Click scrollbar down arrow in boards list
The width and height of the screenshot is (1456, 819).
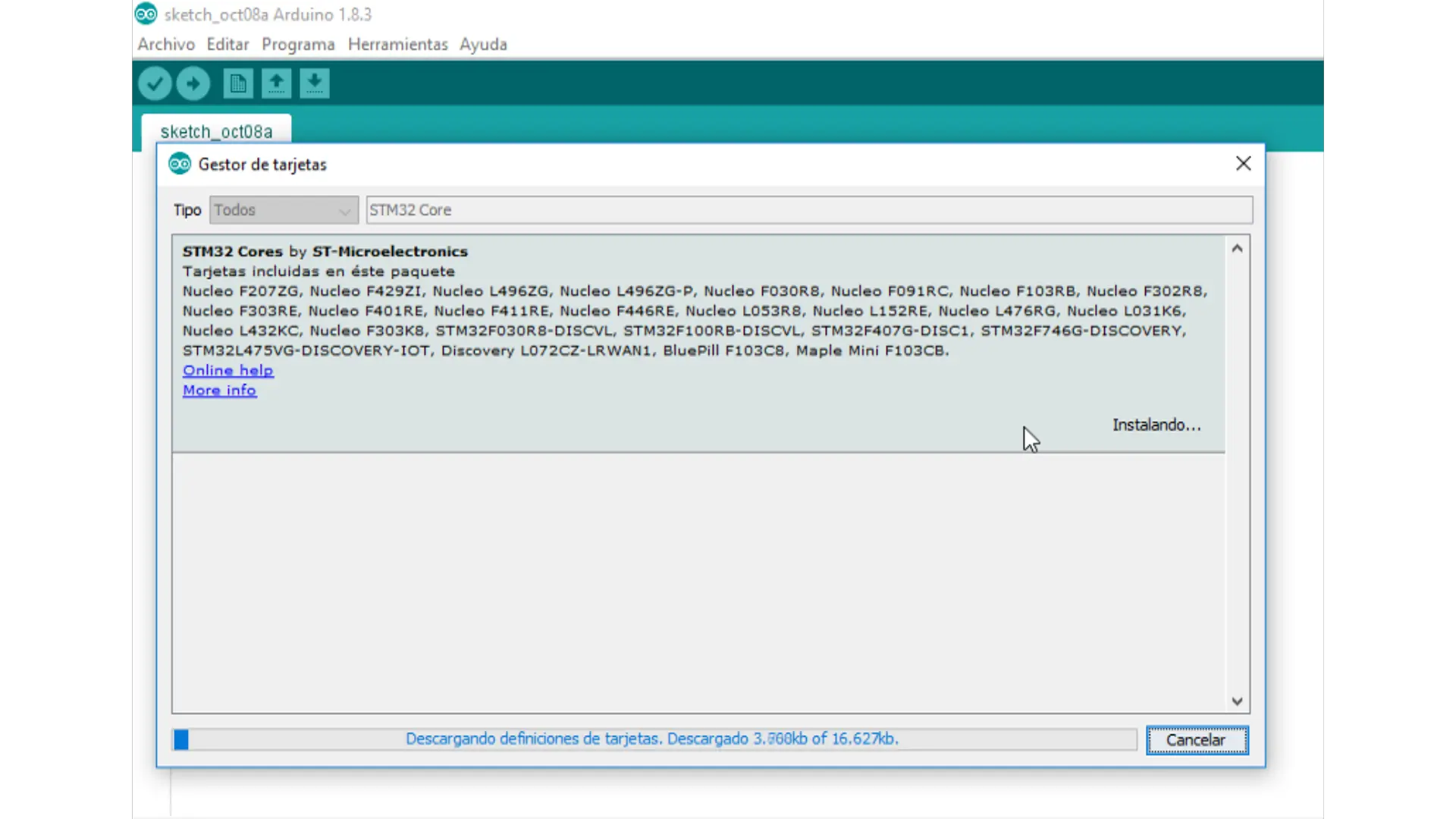[1237, 701]
